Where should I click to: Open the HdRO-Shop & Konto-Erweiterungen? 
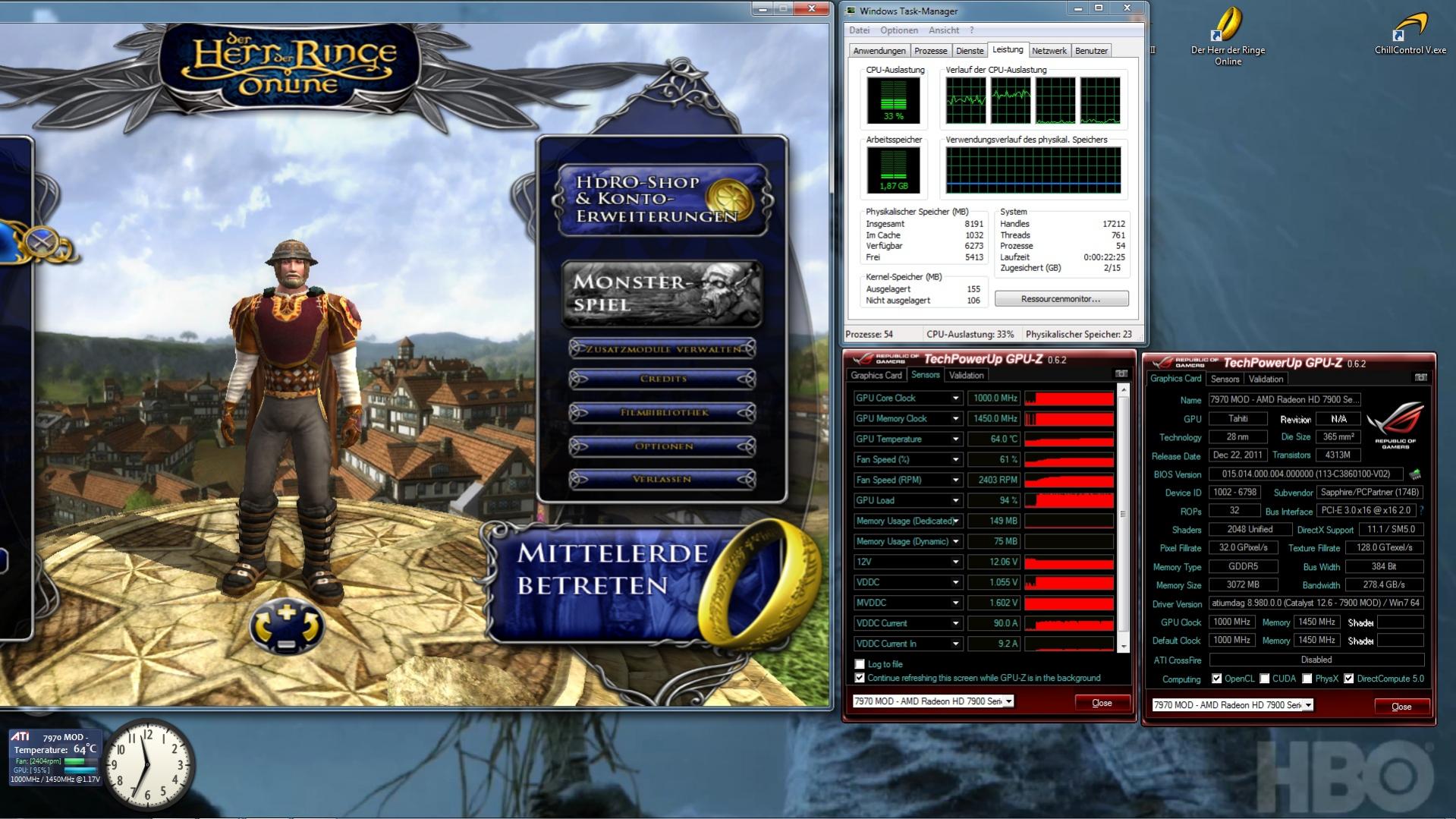[662, 200]
